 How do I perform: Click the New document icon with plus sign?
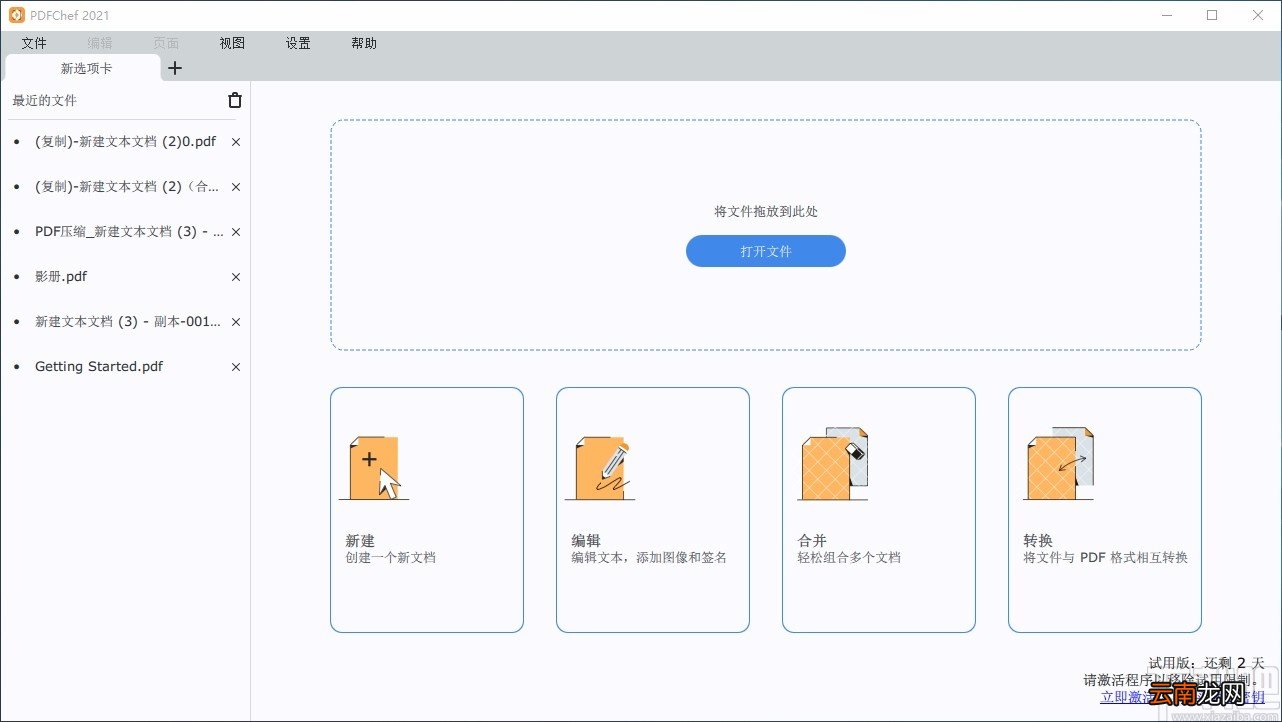coord(374,468)
